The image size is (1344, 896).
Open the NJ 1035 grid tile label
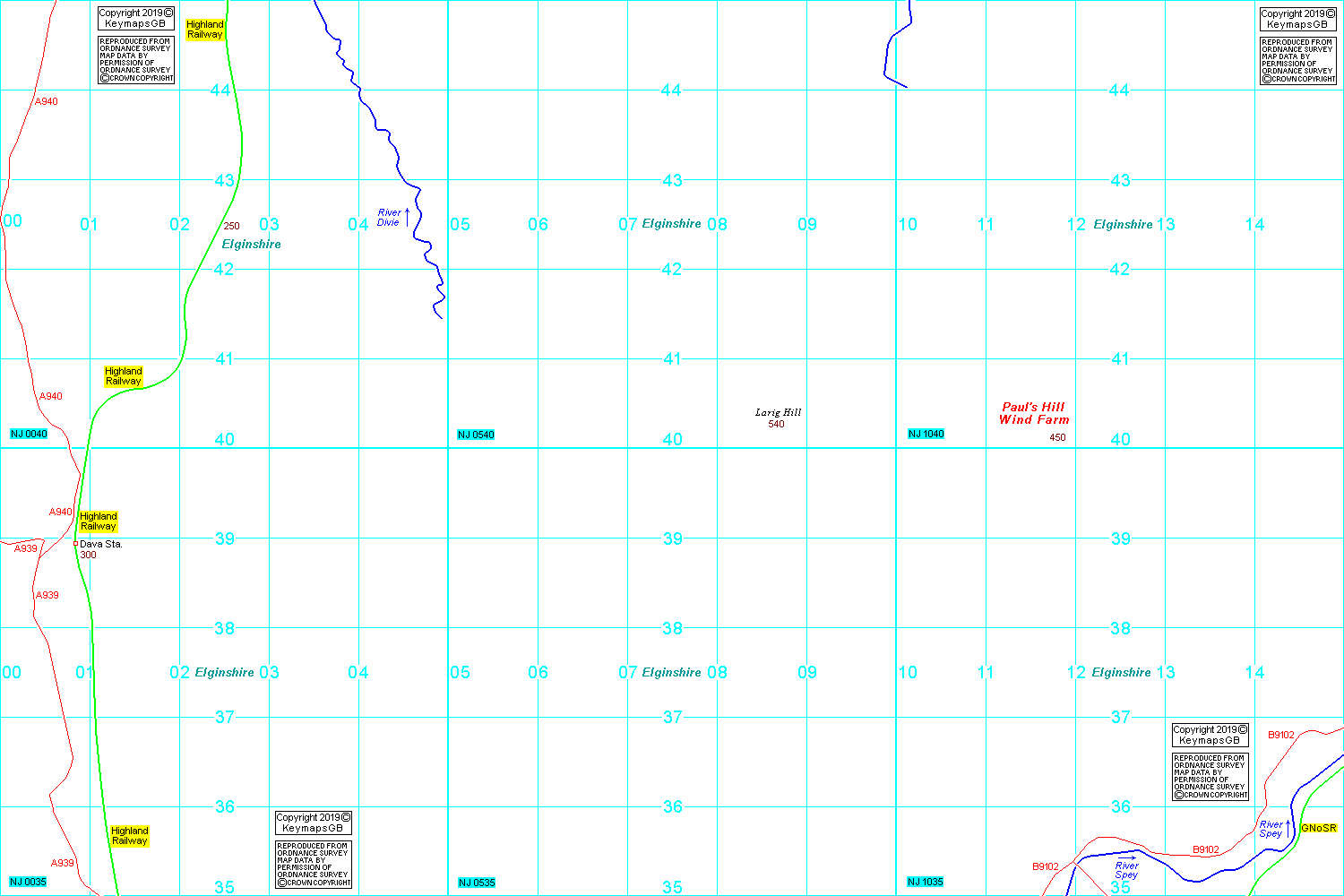[925, 883]
